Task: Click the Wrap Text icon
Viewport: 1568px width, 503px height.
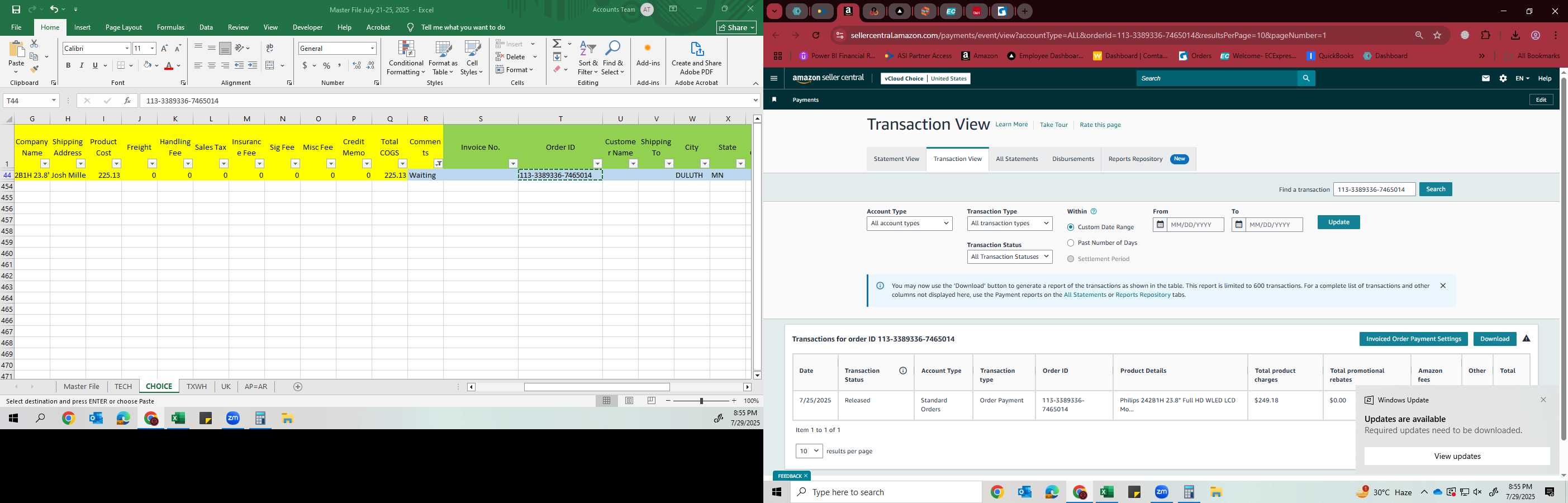Action: [x=270, y=48]
